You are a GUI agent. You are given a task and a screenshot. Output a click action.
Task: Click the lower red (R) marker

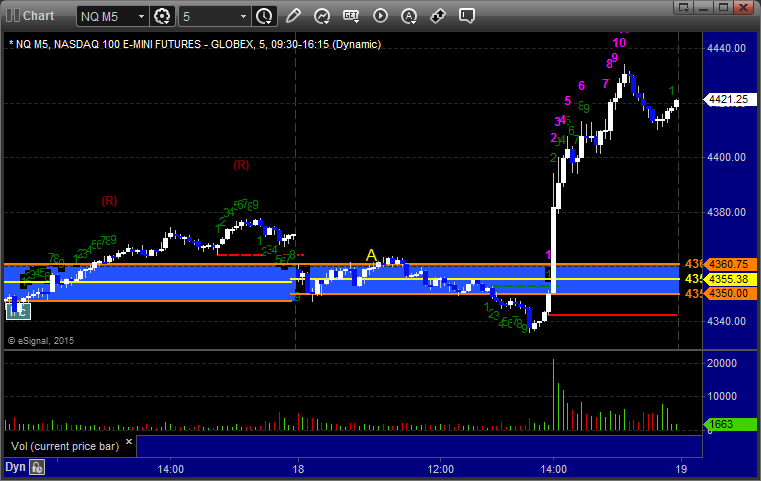[109, 201]
